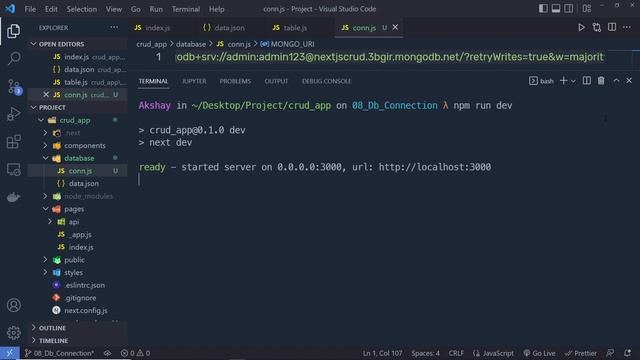This screenshot has height=360, width=640.
Task: Open the Selection menu
Action: click(82, 9)
